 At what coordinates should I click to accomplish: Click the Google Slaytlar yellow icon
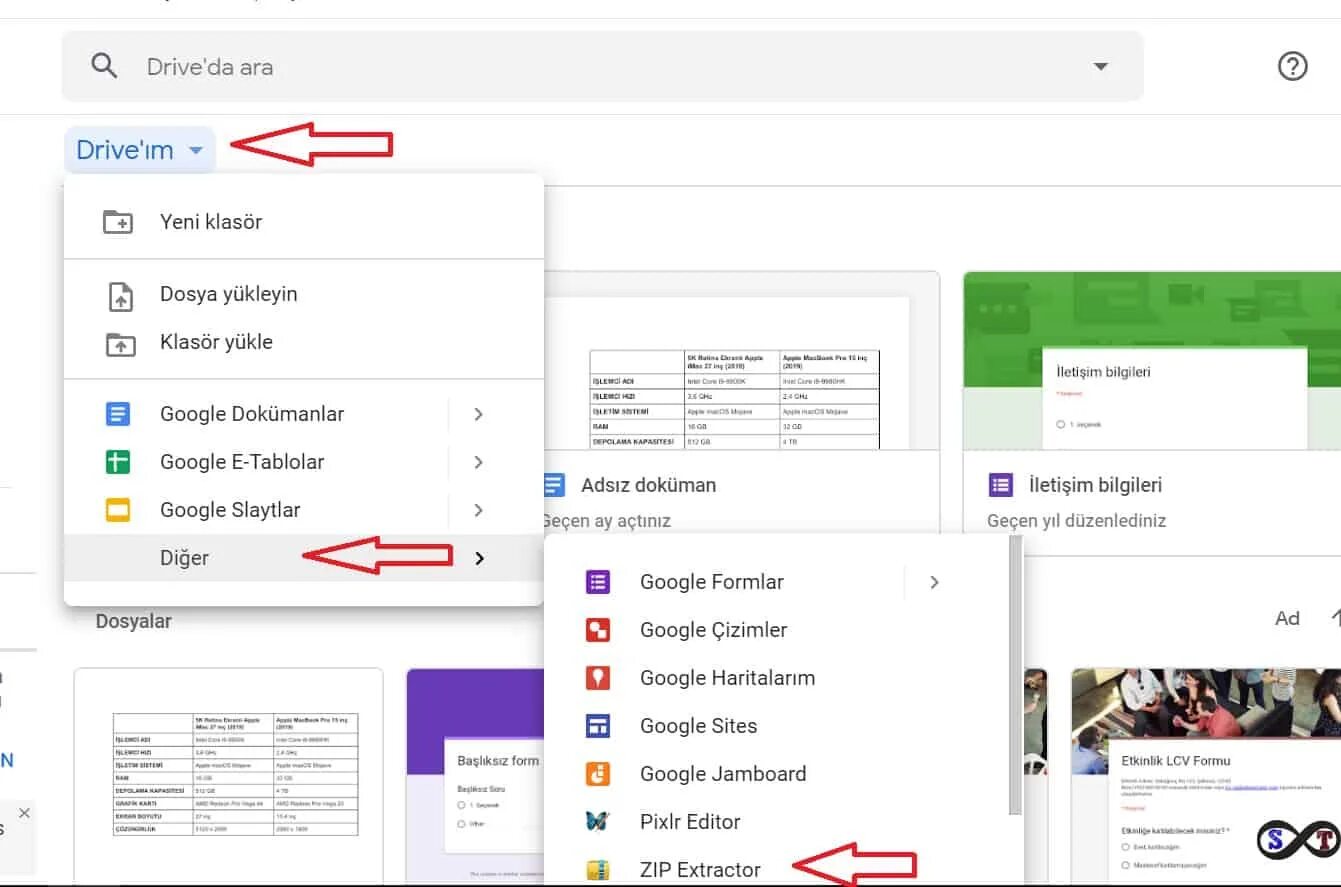click(x=118, y=510)
